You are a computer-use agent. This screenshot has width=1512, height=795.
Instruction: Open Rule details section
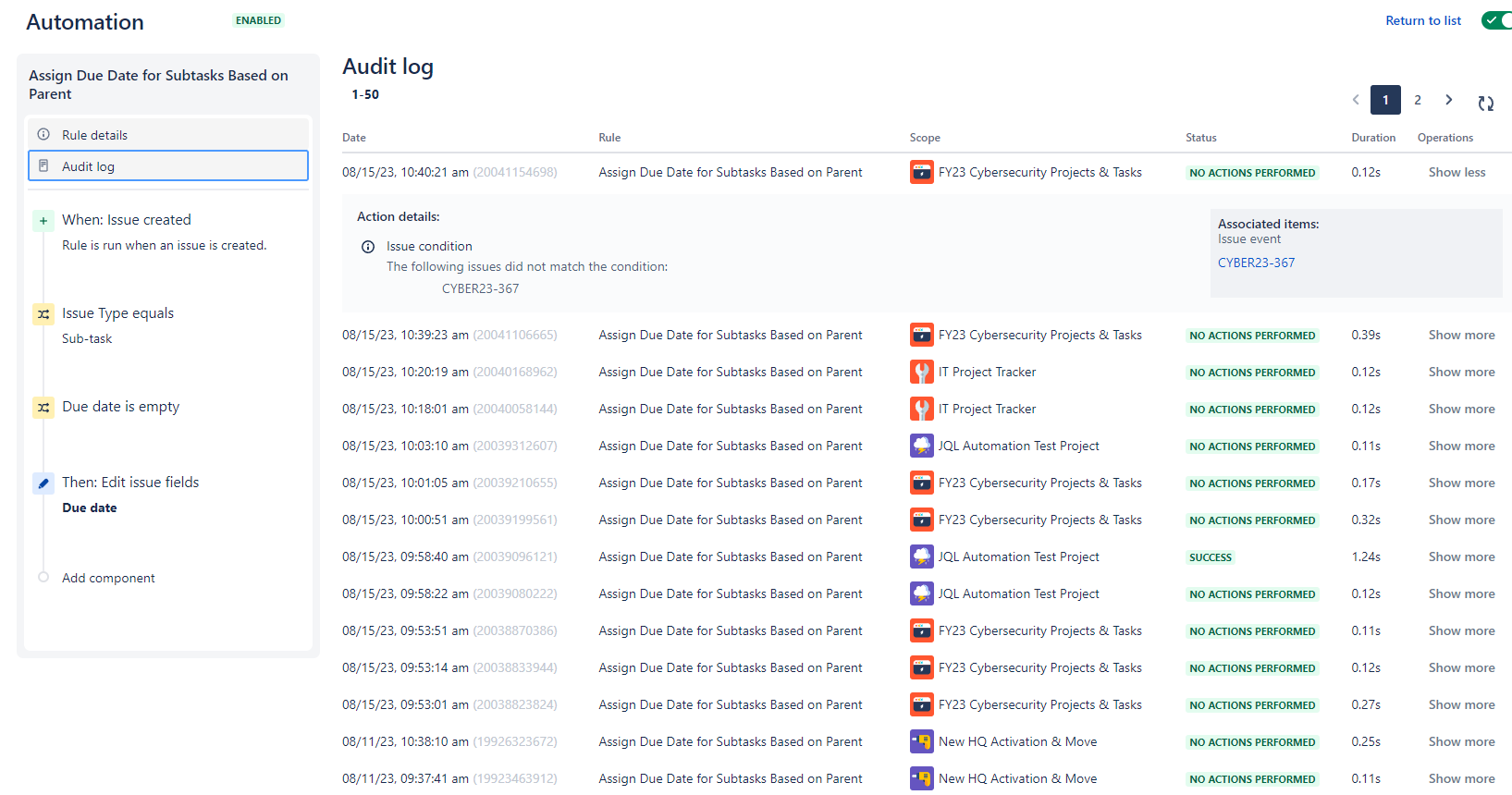point(168,135)
